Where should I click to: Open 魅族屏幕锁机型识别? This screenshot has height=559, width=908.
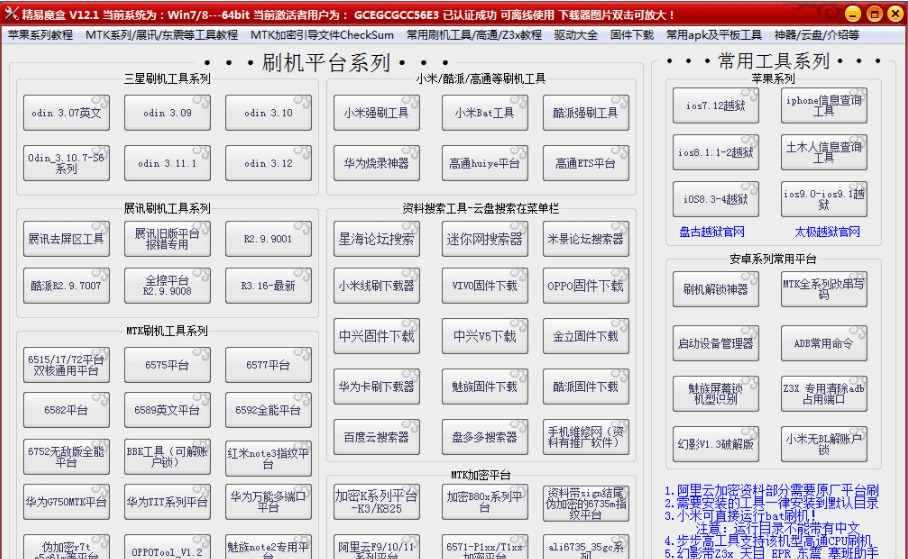coord(716,394)
